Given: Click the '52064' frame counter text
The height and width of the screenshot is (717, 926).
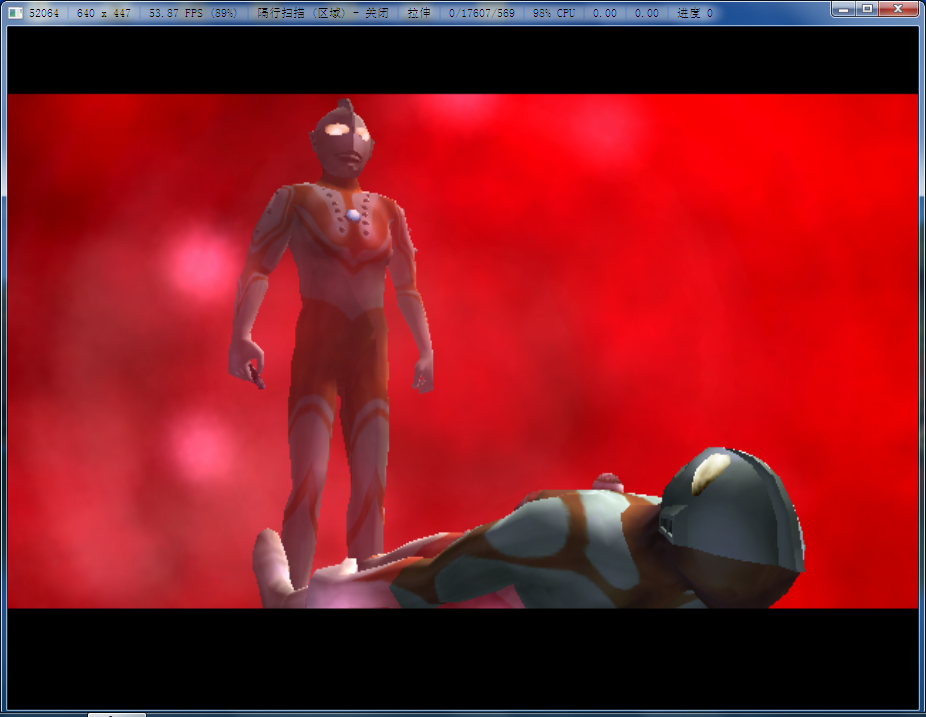Looking at the screenshot, I should (44, 13).
